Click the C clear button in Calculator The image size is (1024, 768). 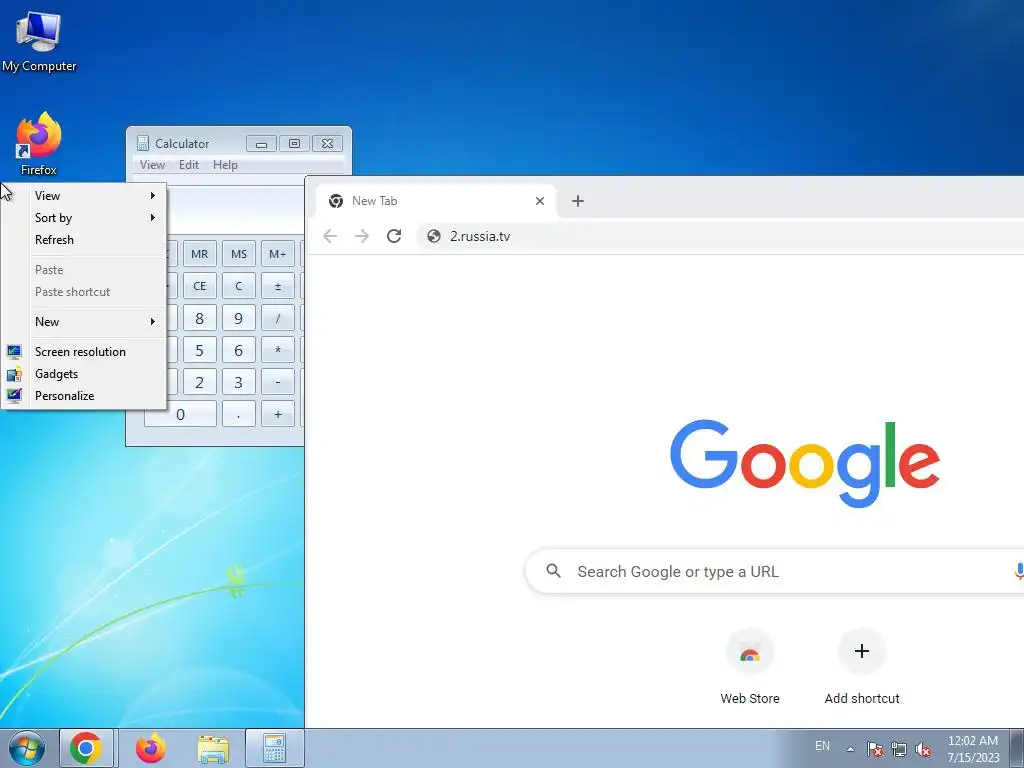click(x=238, y=286)
